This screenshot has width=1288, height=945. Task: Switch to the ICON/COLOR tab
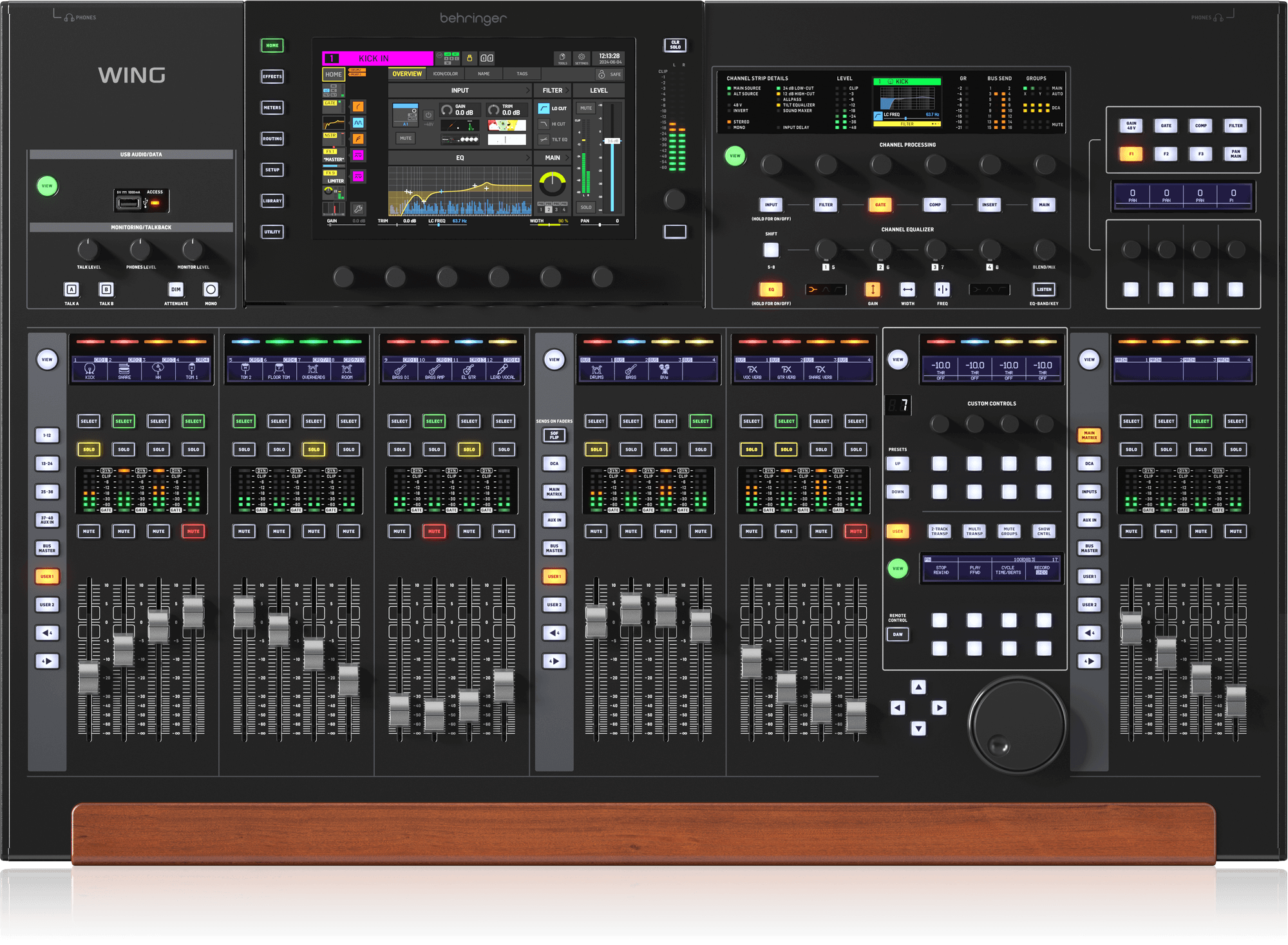tap(445, 73)
